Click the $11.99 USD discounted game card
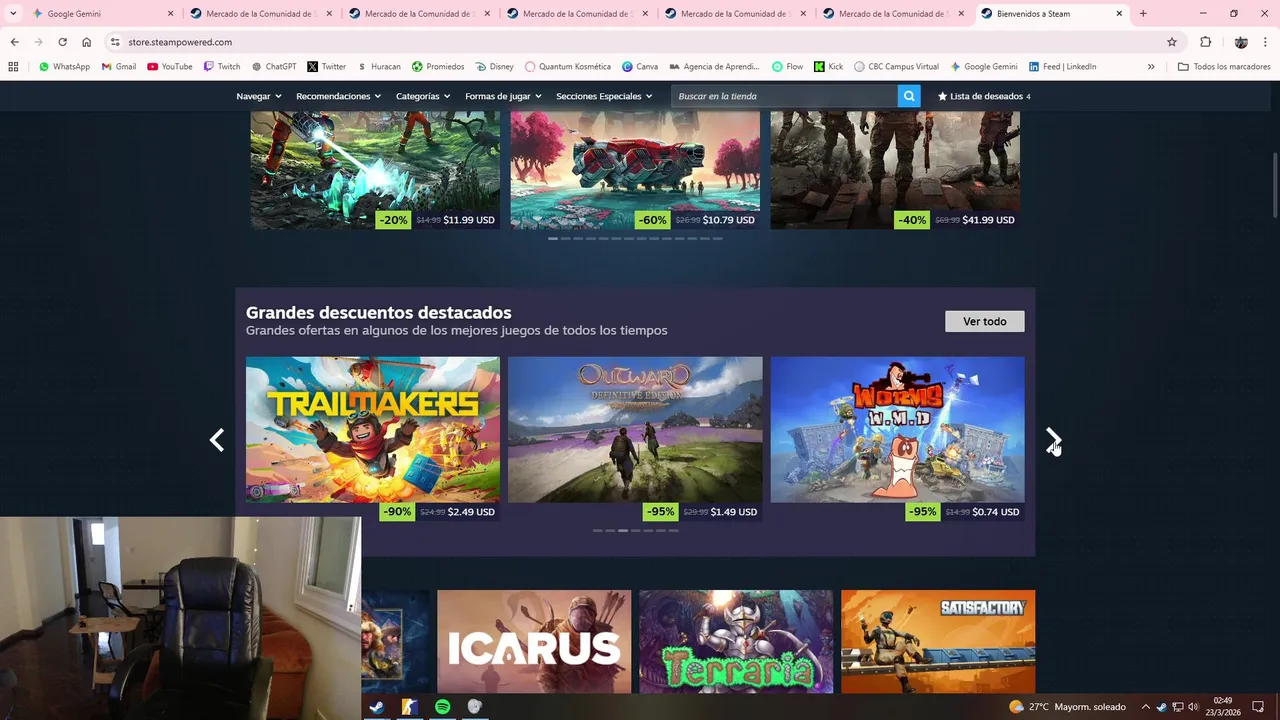 (x=375, y=170)
